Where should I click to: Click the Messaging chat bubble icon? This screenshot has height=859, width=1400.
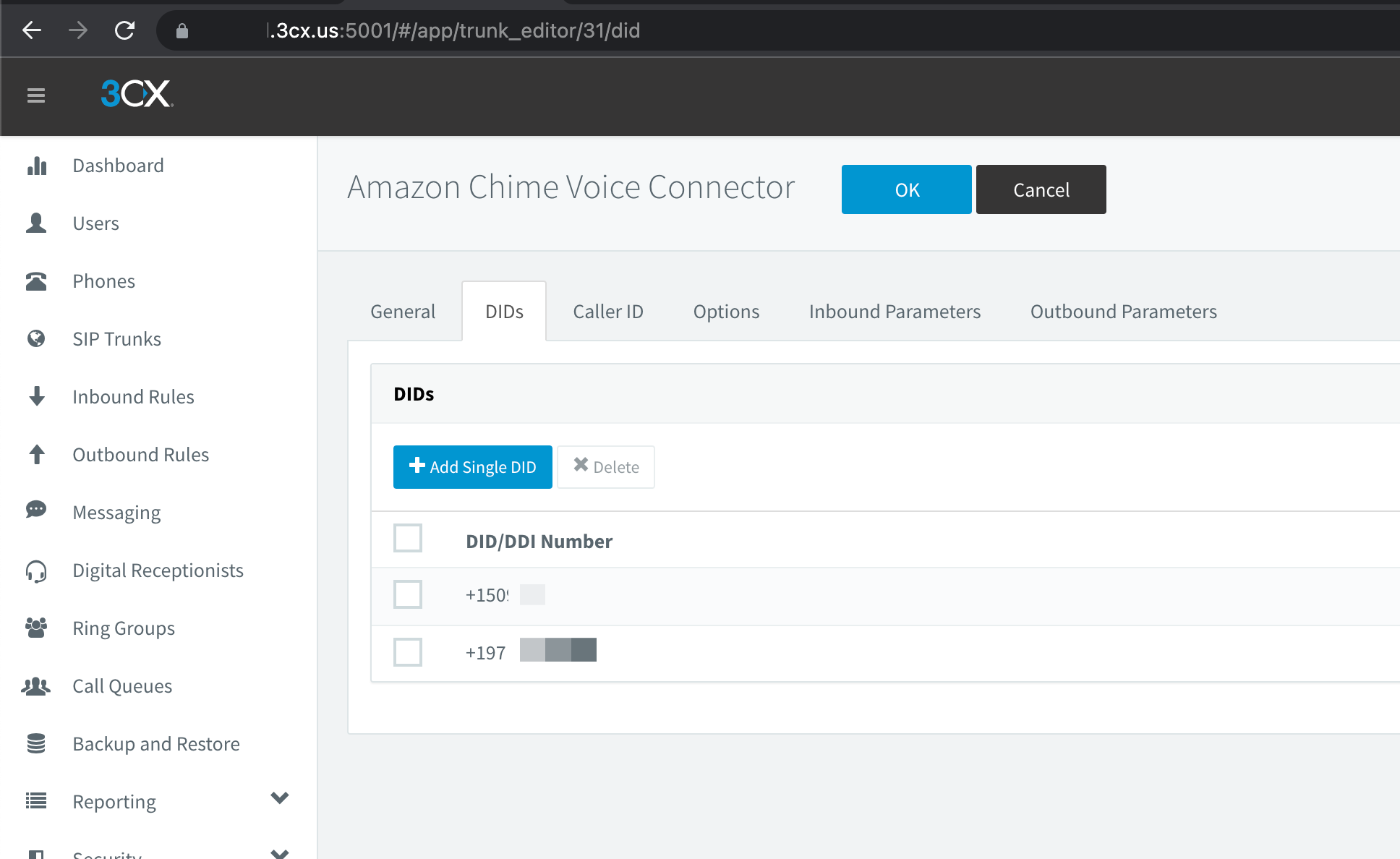36,510
